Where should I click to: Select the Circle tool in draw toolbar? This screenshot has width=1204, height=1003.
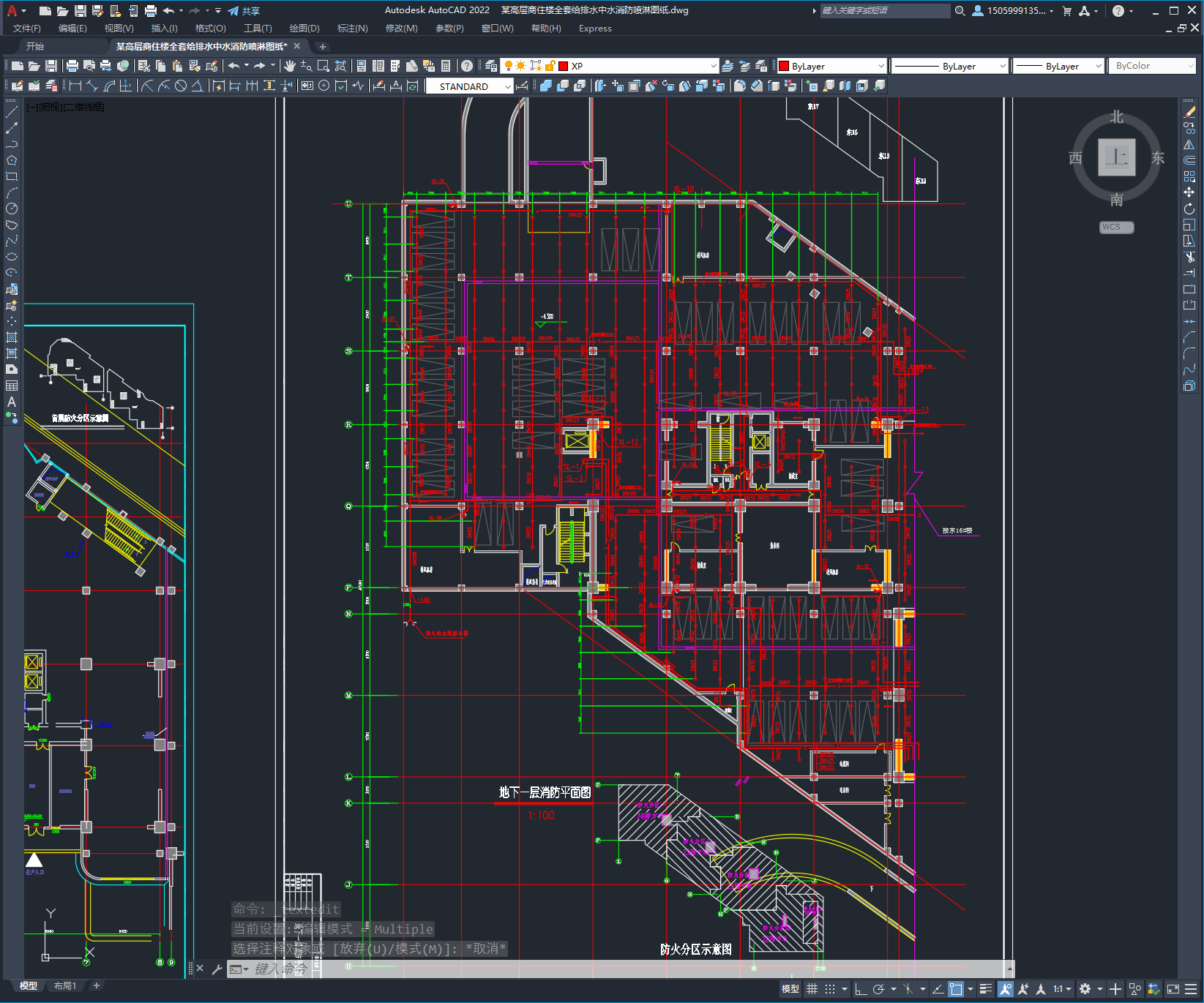pyautogui.click(x=11, y=209)
